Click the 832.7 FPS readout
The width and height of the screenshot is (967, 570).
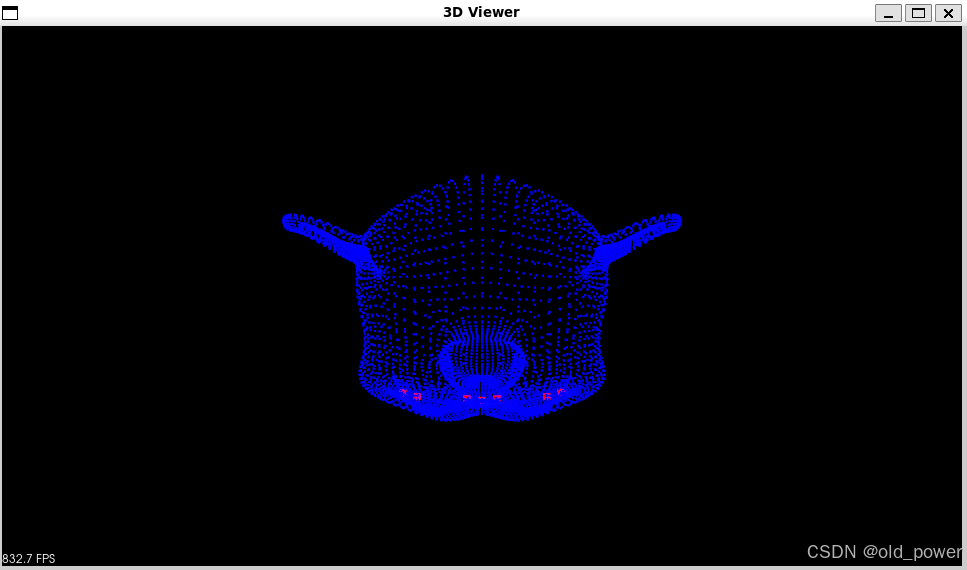coord(29,558)
